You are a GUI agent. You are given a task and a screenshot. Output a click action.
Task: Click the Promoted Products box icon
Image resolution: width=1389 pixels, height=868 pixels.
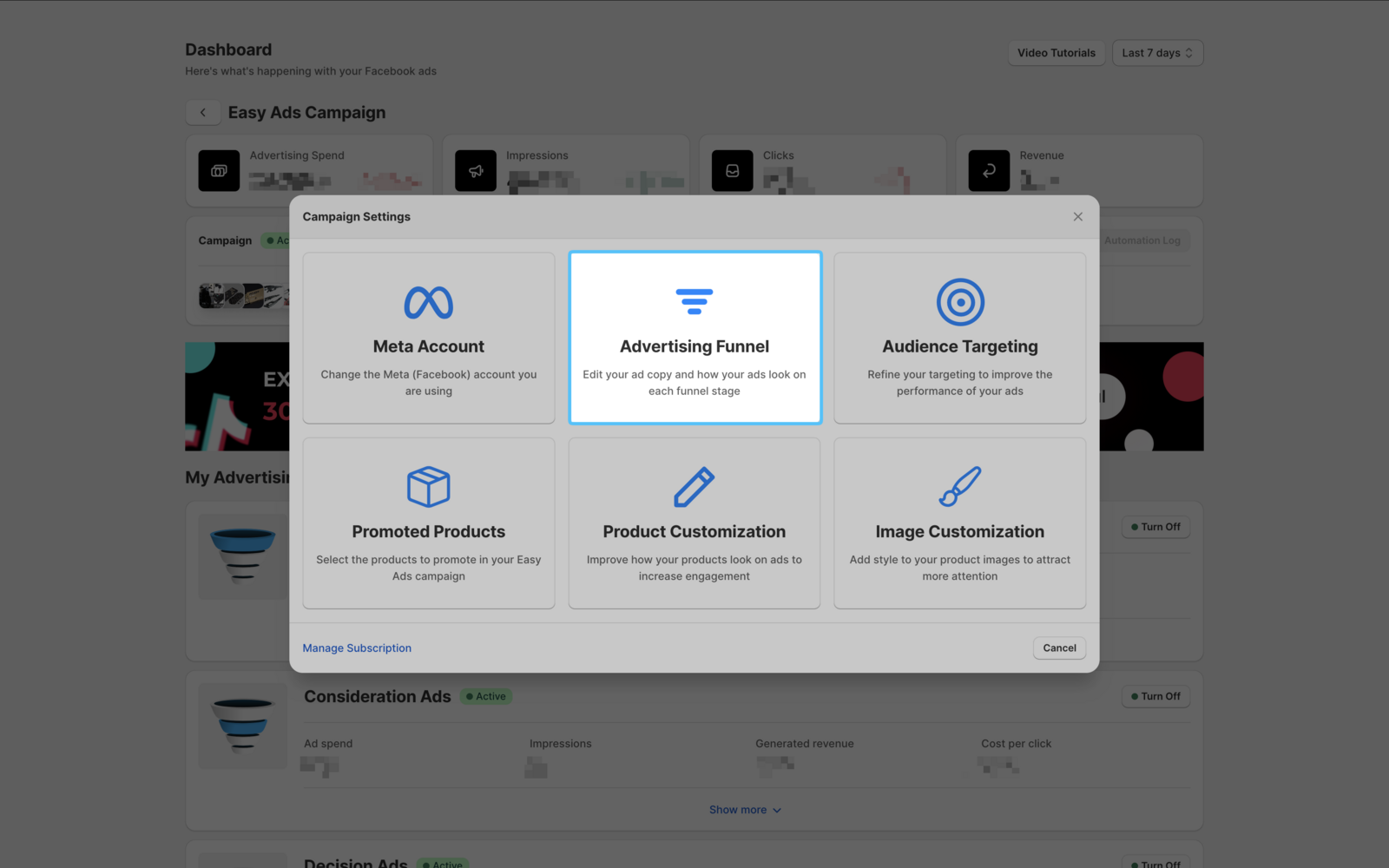[x=428, y=487]
